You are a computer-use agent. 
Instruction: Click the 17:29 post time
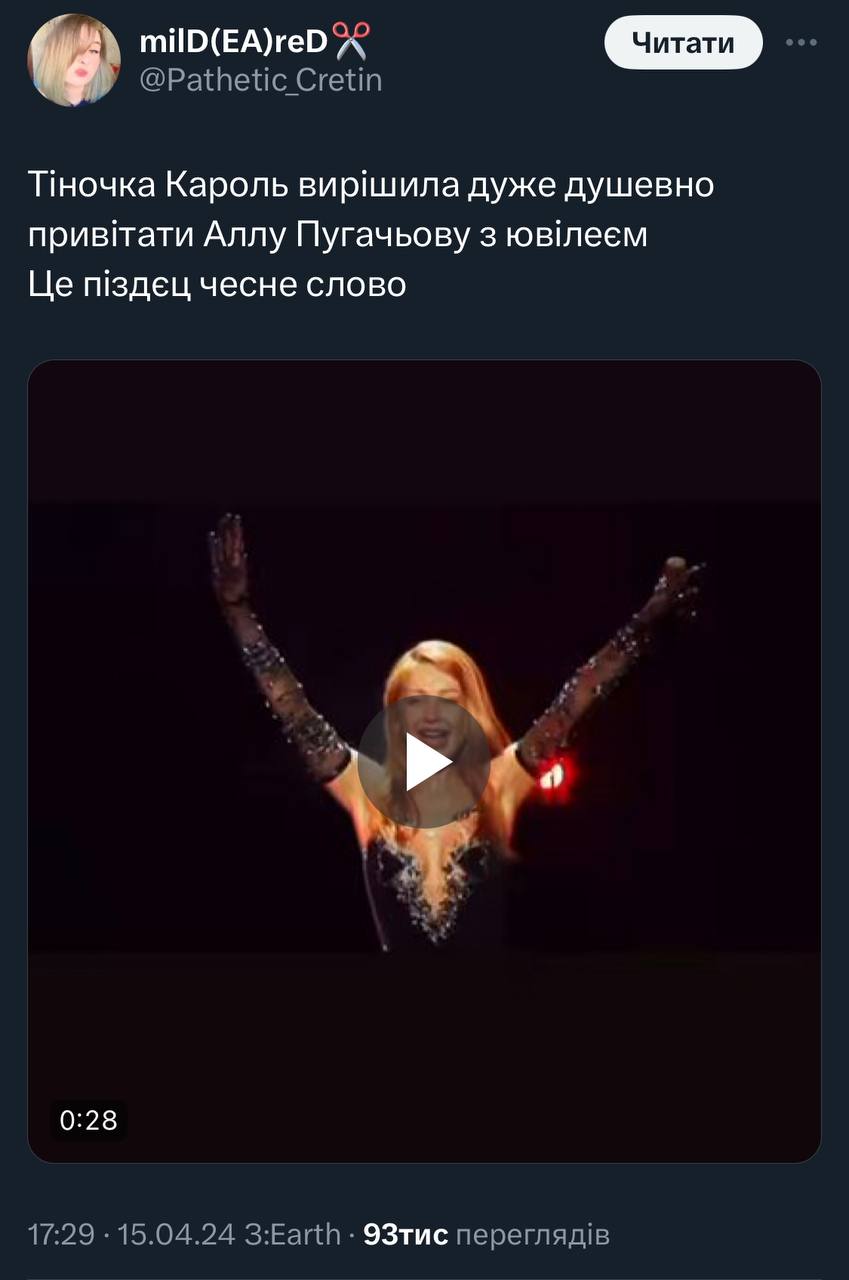tap(59, 1235)
